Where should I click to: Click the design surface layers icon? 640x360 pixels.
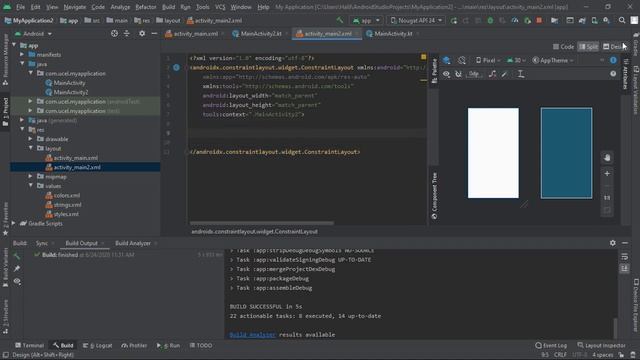pos(447,60)
